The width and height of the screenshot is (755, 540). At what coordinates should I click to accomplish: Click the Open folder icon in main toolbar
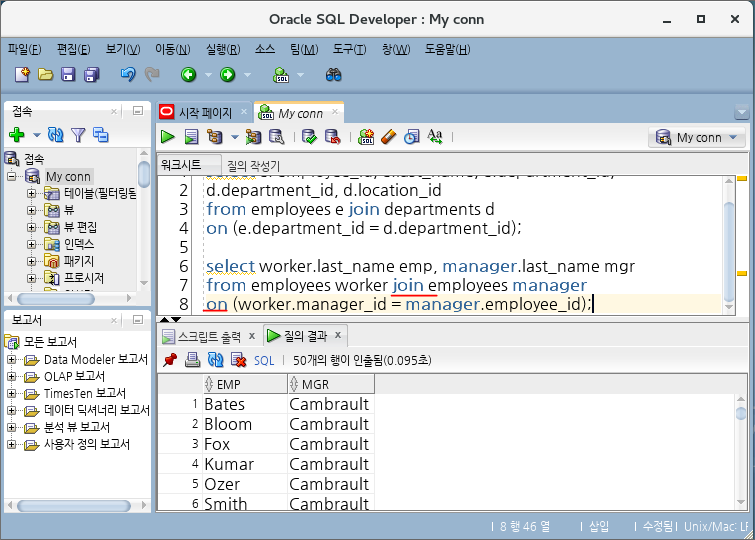[45, 75]
